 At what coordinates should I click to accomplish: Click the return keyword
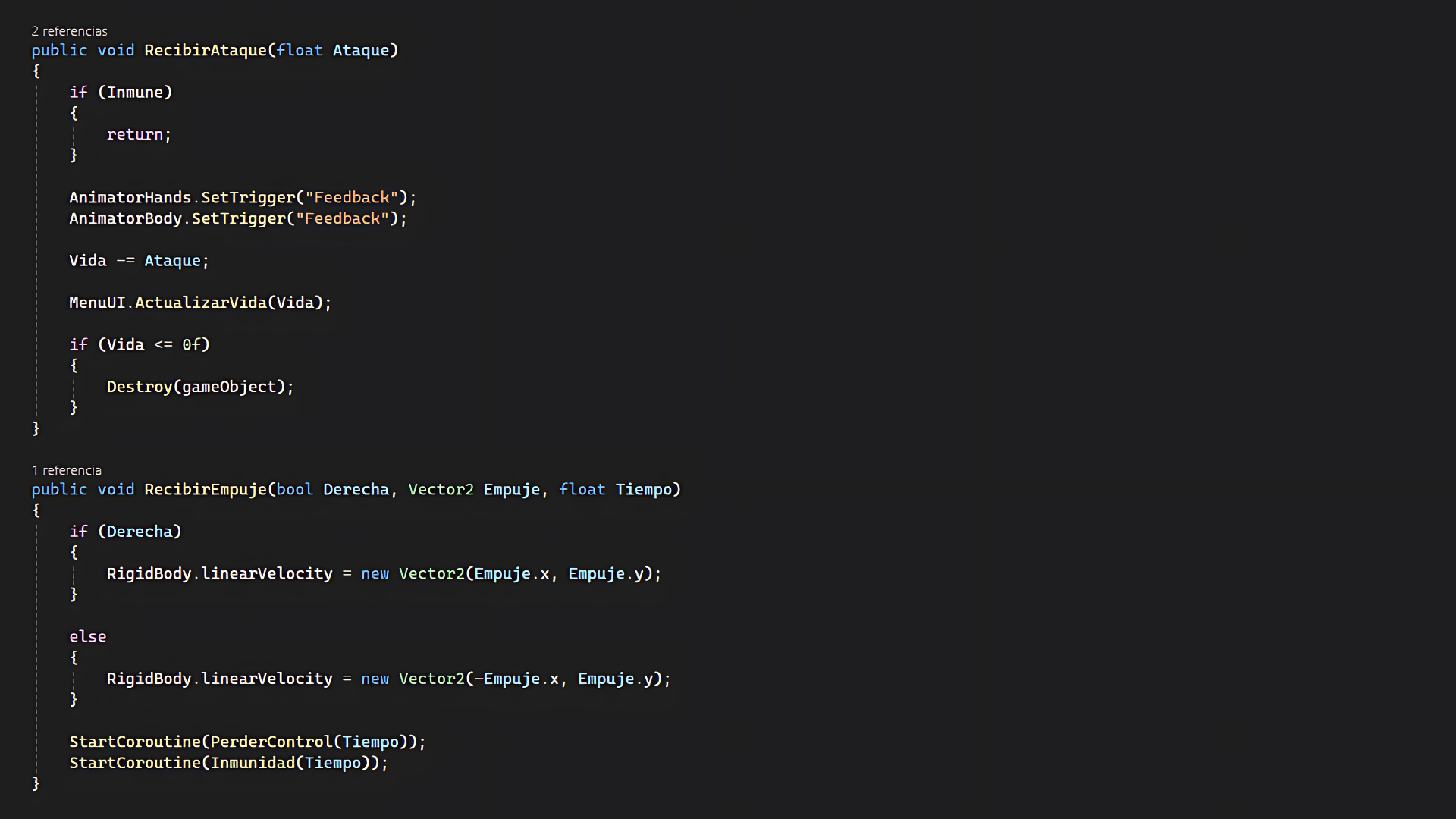point(134,134)
